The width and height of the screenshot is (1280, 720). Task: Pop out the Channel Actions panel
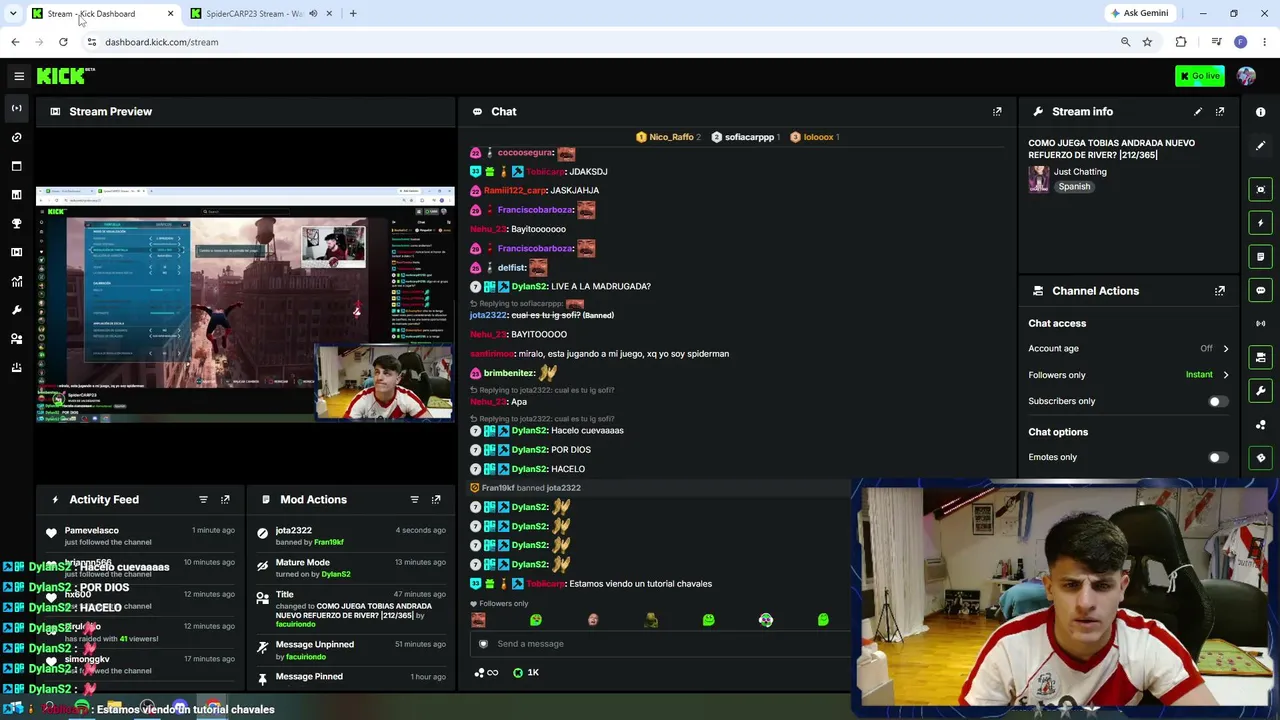pos(1220,291)
